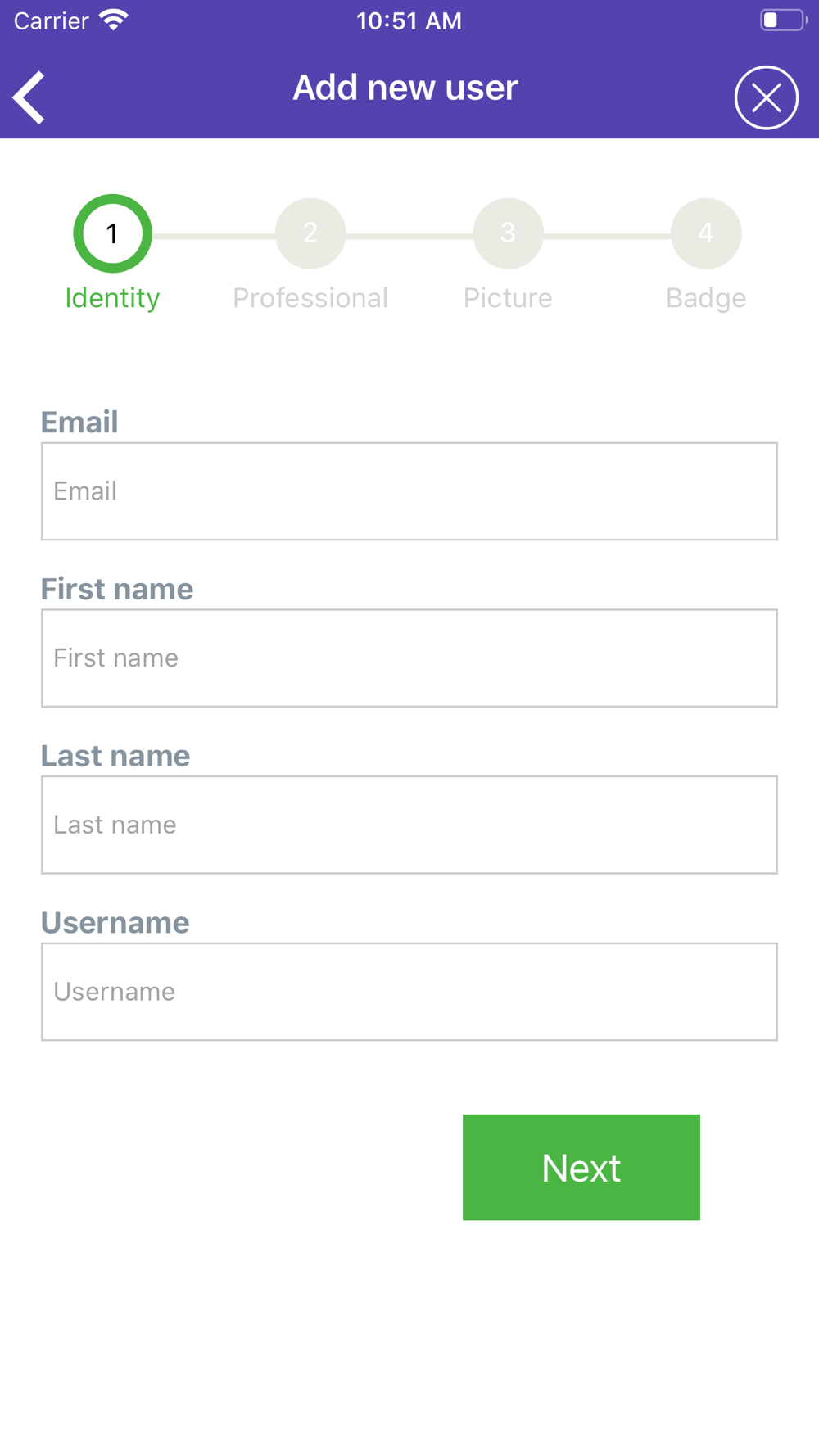
Task: Focus the Email input field
Action: pyautogui.click(x=409, y=491)
